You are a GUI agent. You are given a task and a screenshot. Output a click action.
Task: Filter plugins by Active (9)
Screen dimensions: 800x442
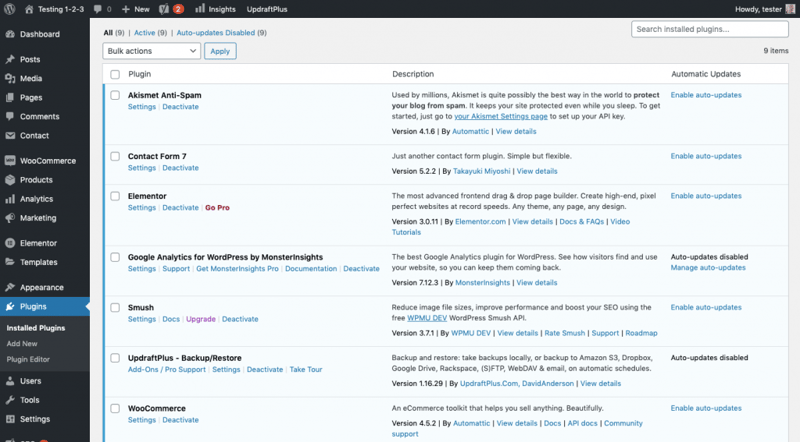pos(151,33)
